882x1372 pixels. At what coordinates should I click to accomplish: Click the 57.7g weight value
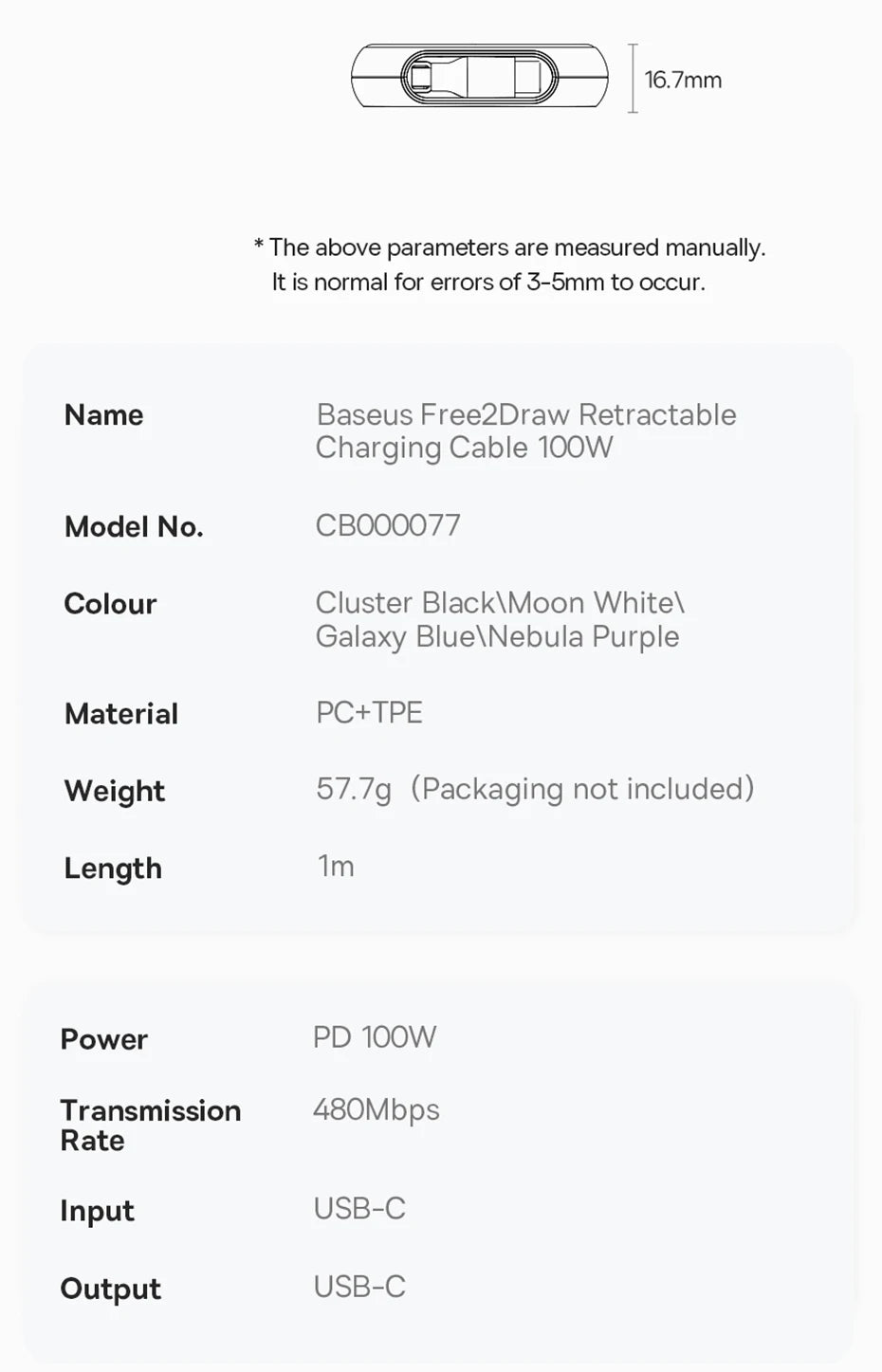pos(354,789)
